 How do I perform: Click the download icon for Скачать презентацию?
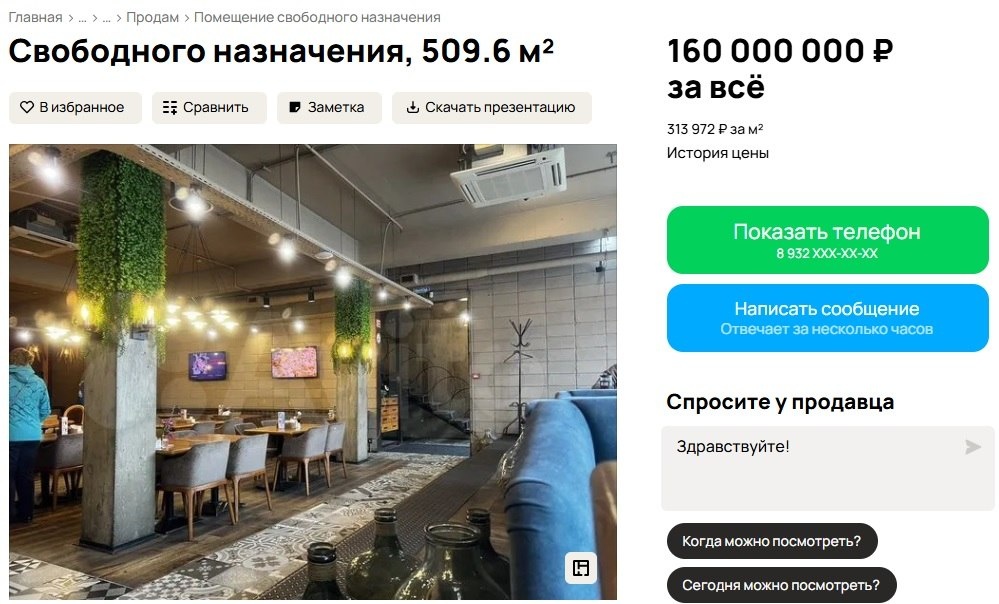tap(413, 107)
